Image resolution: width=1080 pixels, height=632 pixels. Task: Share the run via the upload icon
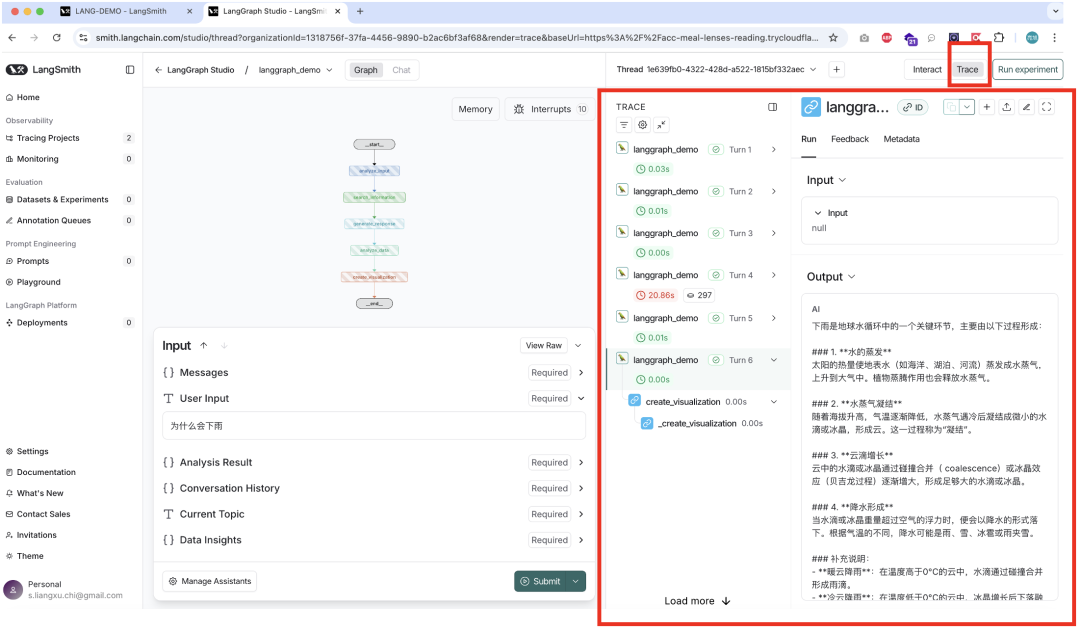pyautogui.click(x=1007, y=107)
